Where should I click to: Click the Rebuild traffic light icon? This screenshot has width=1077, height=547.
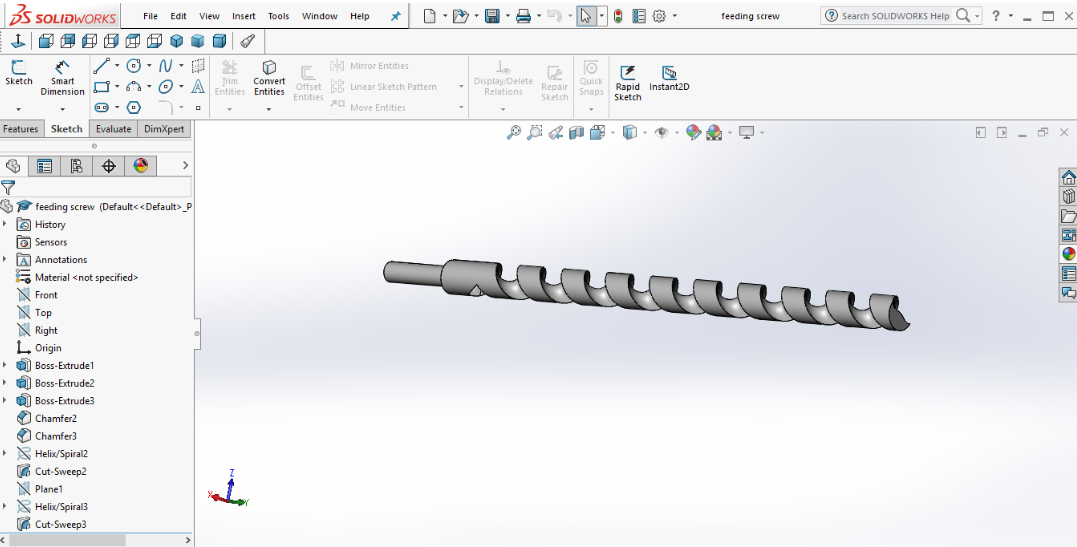pos(618,16)
